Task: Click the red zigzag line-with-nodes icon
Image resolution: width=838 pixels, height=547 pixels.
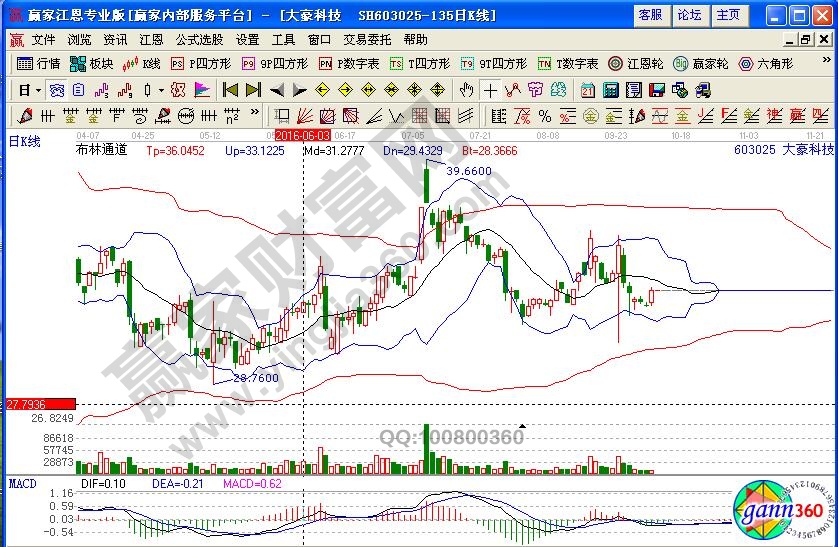Action: [513, 90]
